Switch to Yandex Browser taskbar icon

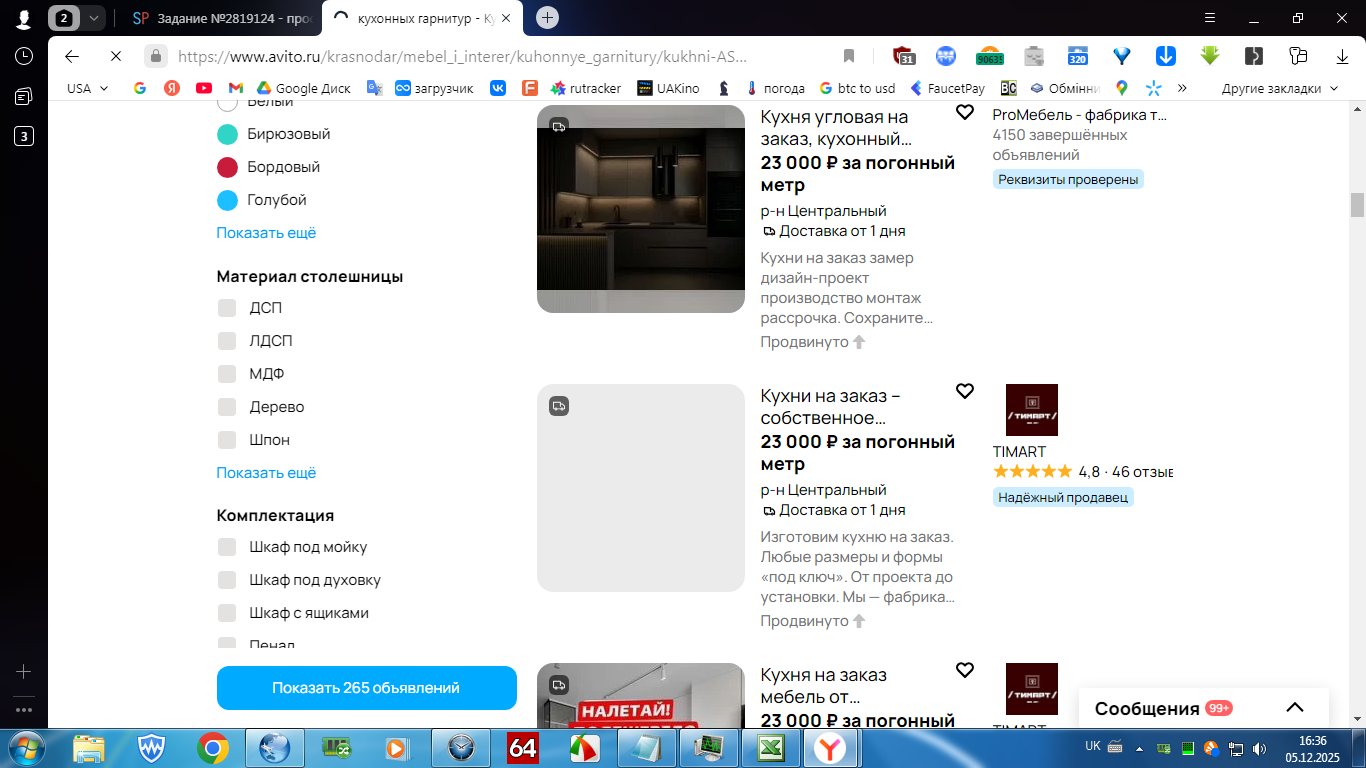click(828, 747)
